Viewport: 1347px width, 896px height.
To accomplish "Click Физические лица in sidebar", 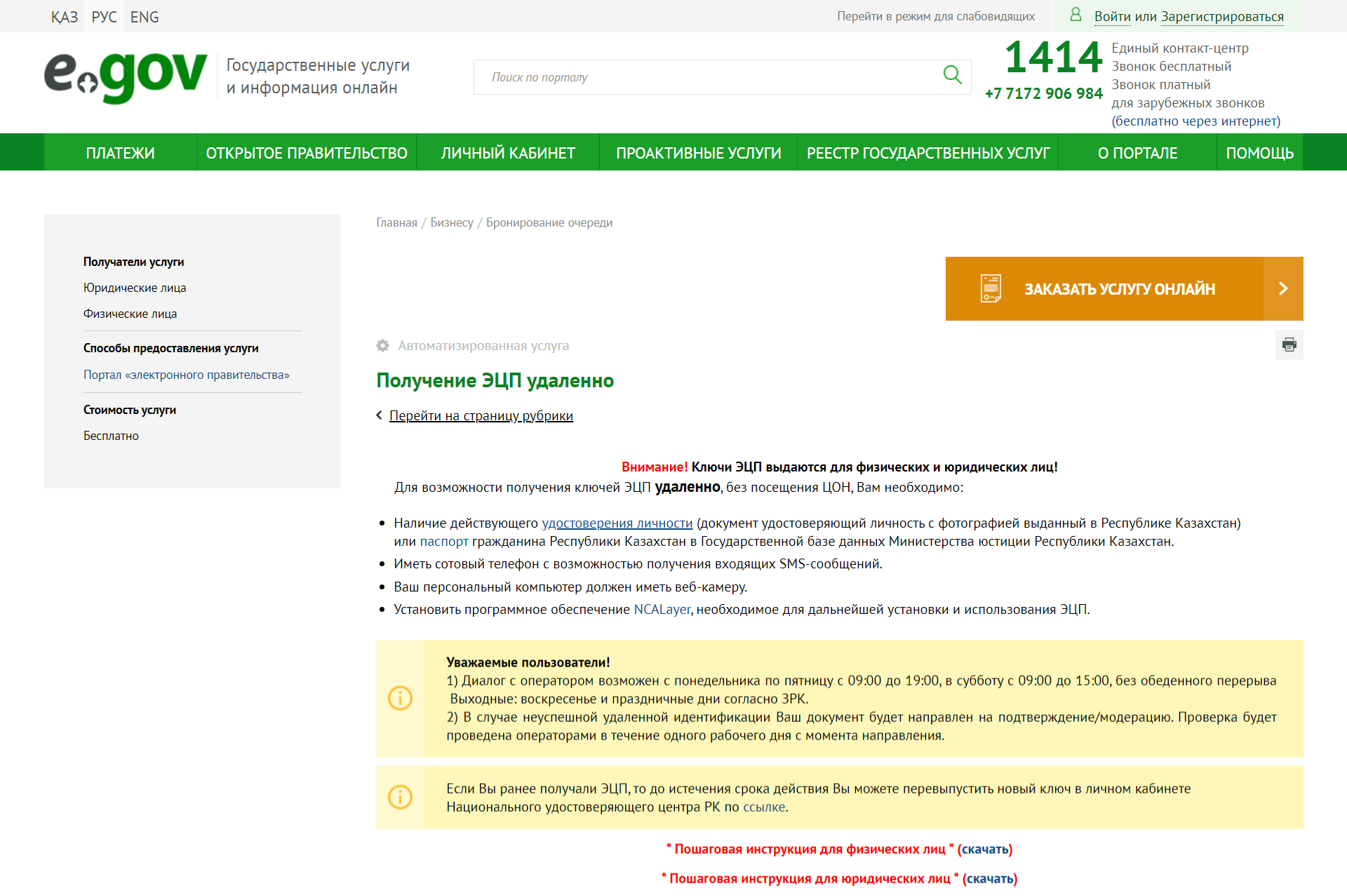I will tap(130, 314).
